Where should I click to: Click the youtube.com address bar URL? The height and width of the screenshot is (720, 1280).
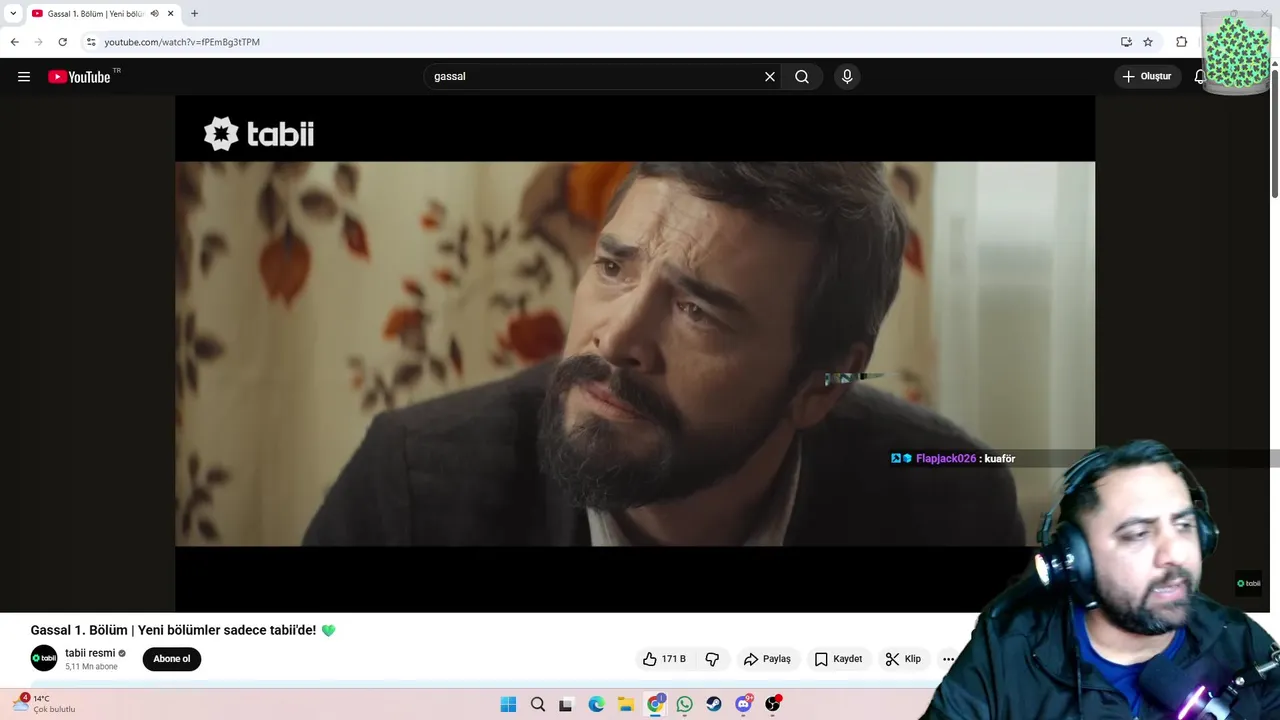(182, 42)
